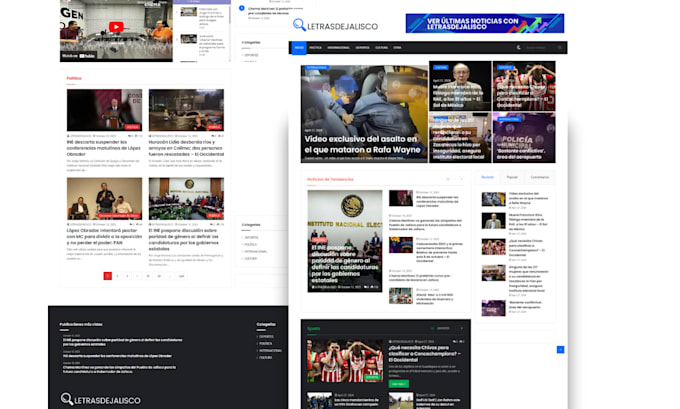Focus the navbar search input field
680x409 pixels.
pyautogui.click(x=538, y=48)
